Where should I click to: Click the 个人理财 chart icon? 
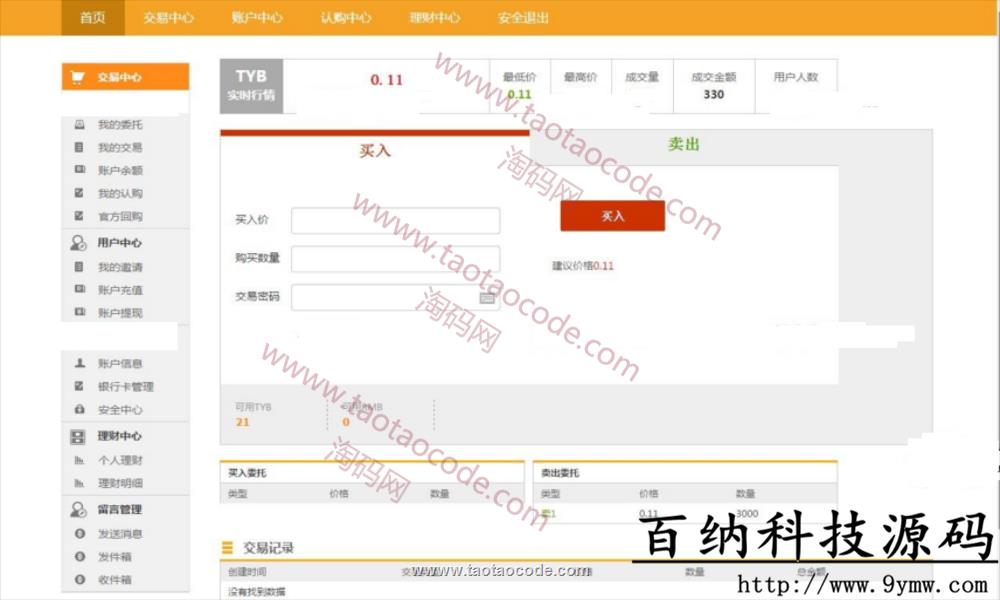(x=79, y=460)
